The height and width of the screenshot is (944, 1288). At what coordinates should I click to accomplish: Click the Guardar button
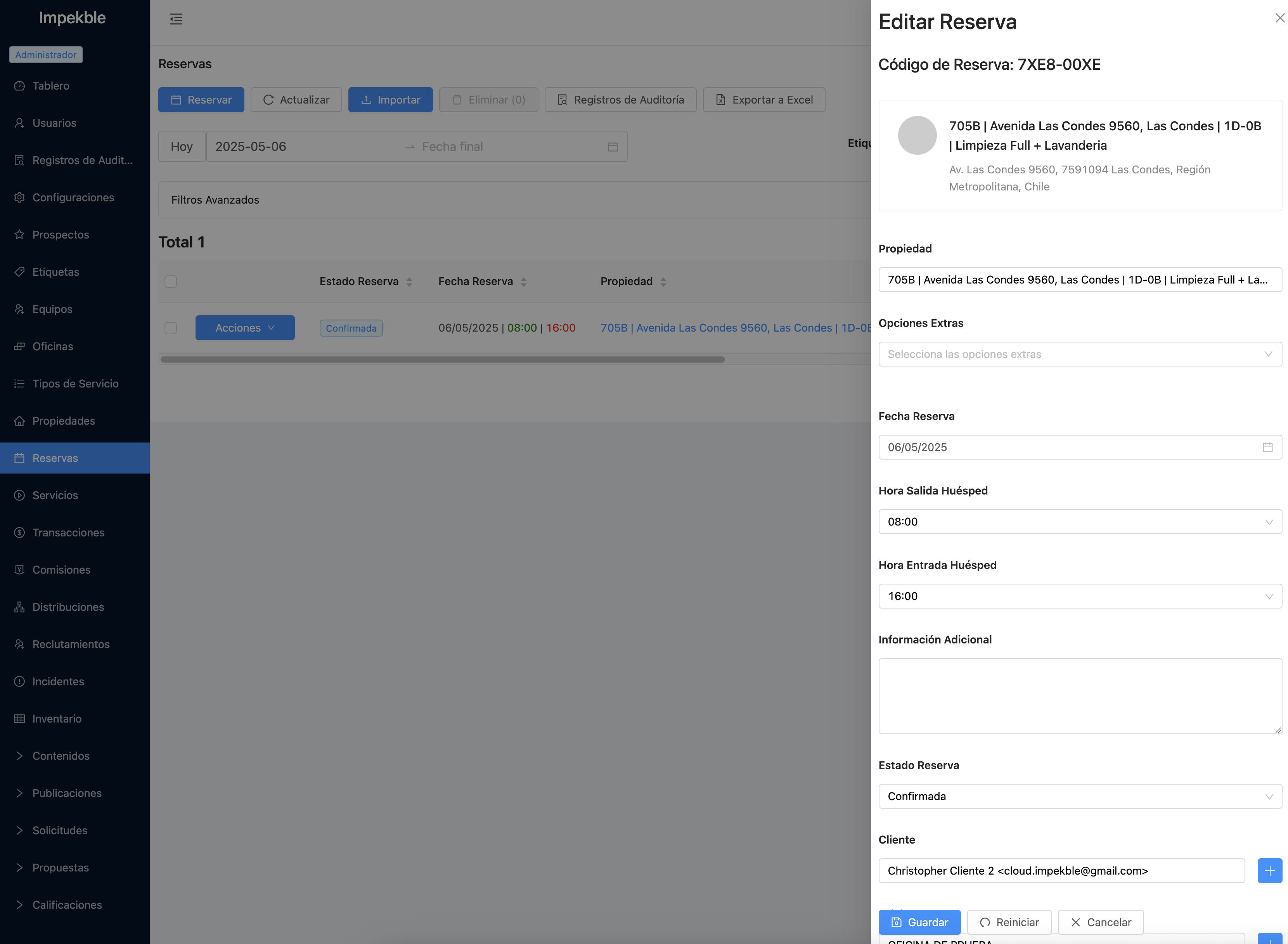pyautogui.click(x=919, y=922)
